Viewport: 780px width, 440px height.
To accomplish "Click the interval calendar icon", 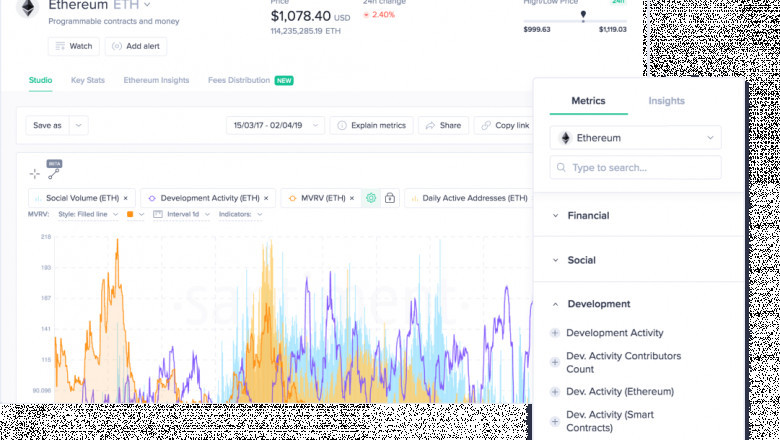I will tap(158, 214).
